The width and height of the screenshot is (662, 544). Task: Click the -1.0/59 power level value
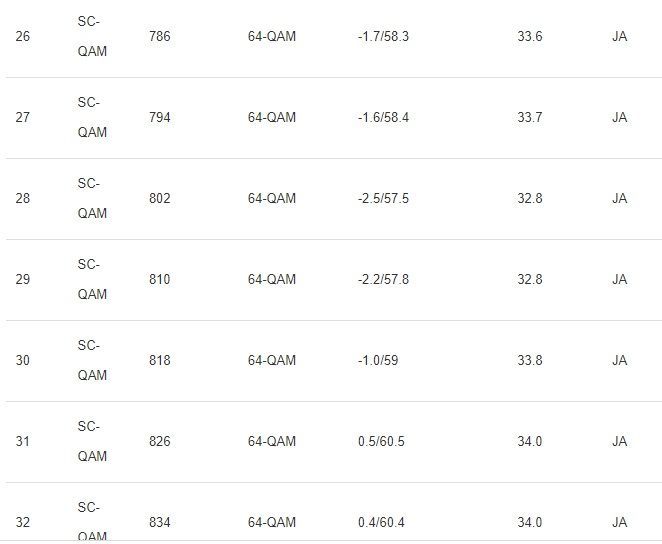[378, 361]
